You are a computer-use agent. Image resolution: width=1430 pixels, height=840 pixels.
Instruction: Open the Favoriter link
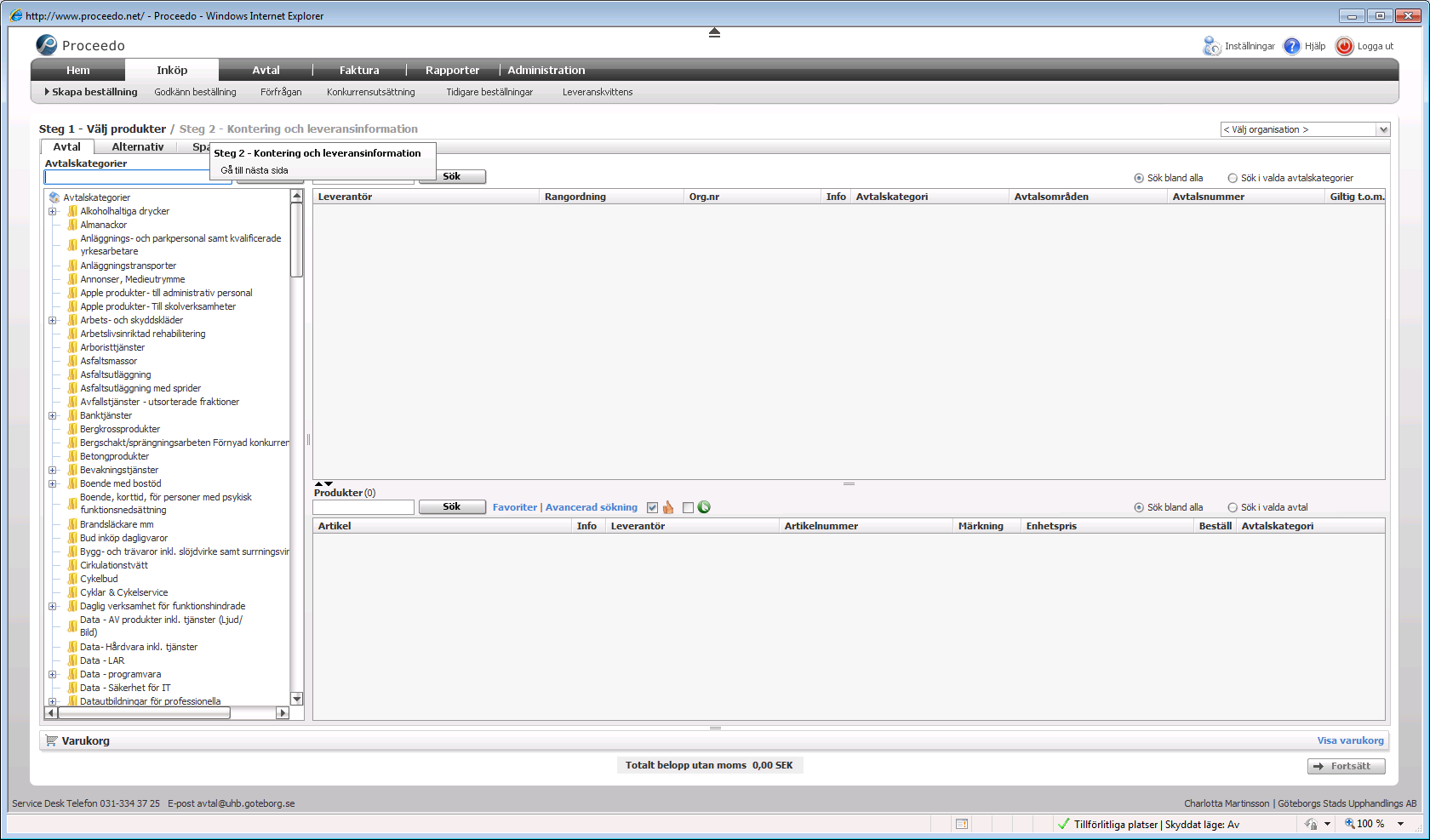[x=515, y=507]
